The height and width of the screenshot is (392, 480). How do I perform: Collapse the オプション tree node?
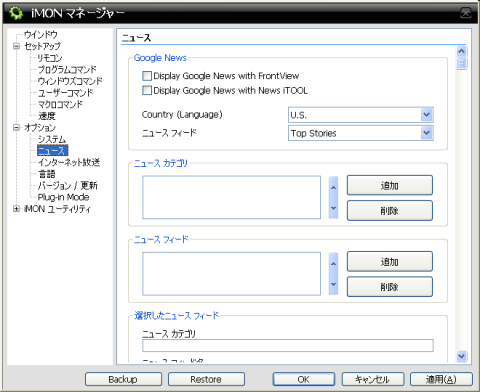16,127
